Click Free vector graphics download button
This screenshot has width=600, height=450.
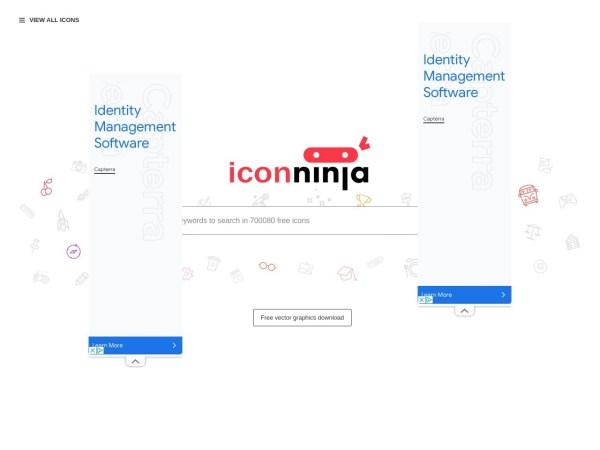click(302, 318)
